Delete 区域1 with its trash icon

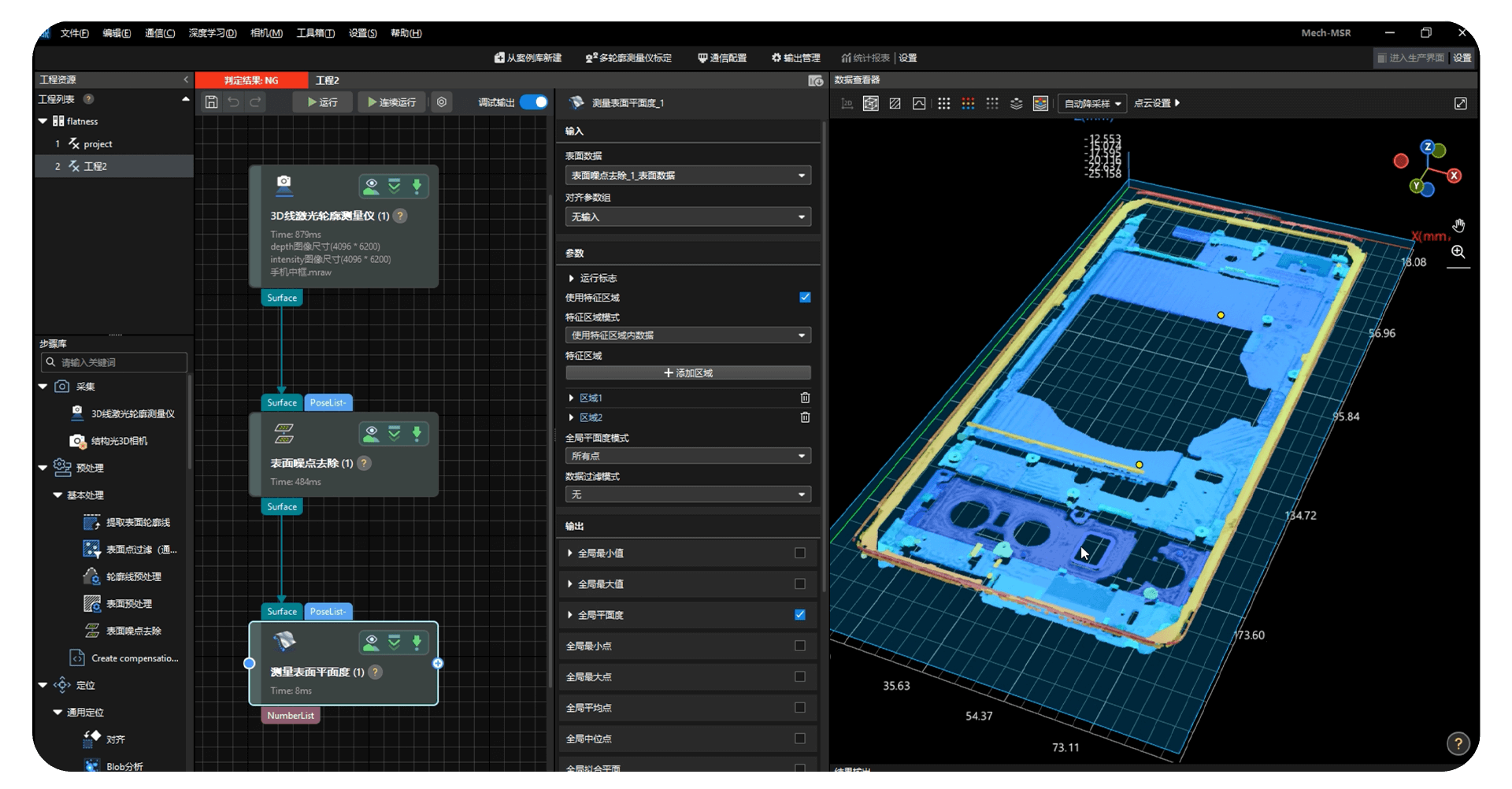coord(805,398)
